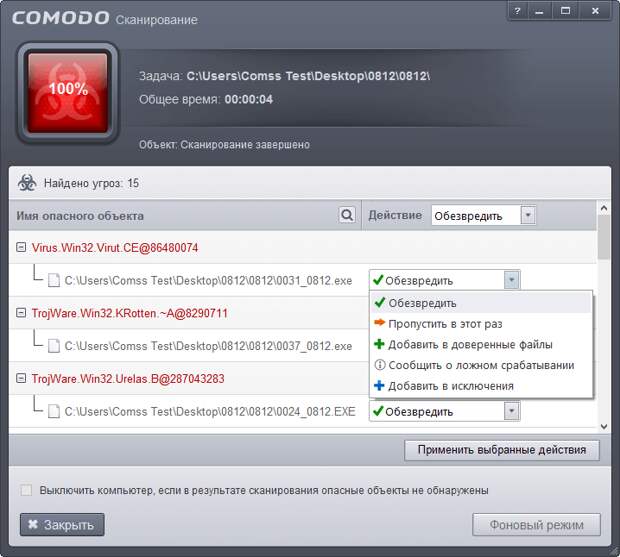Image resolution: width=620 pixels, height=557 pixels.
Task: Click file path ending 0037_0812.exe
Action: [208, 346]
